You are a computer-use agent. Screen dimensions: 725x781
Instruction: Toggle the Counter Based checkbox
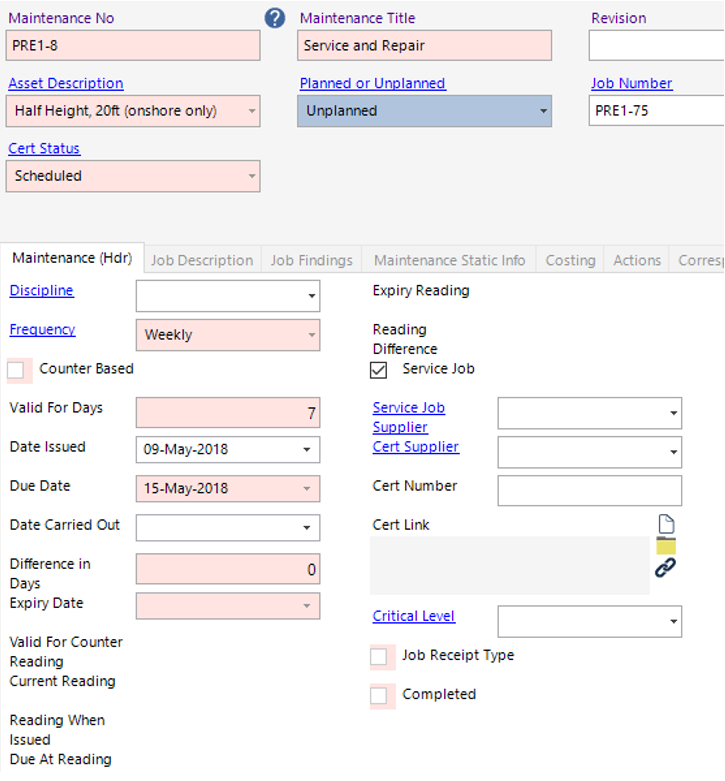pos(16,370)
